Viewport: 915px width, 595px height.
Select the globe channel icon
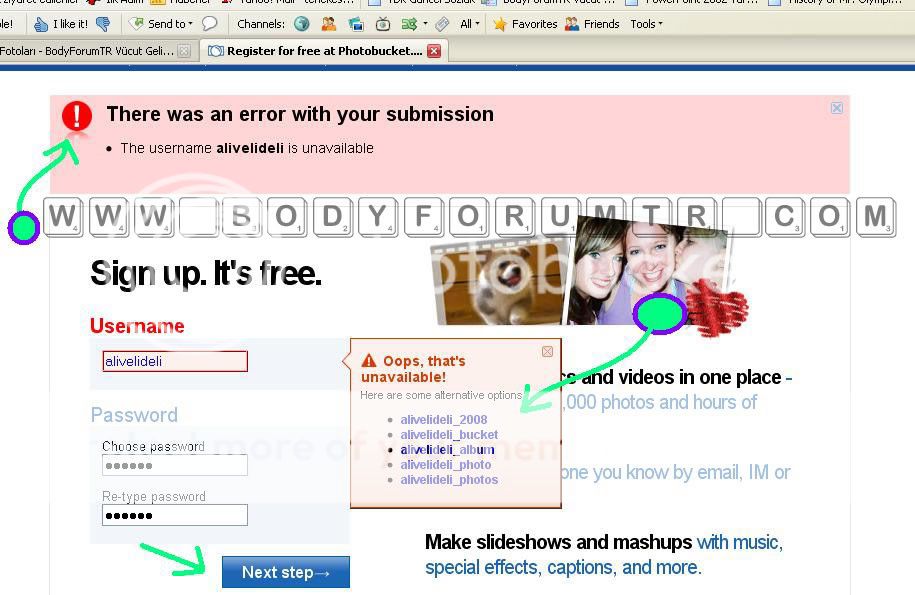point(302,24)
